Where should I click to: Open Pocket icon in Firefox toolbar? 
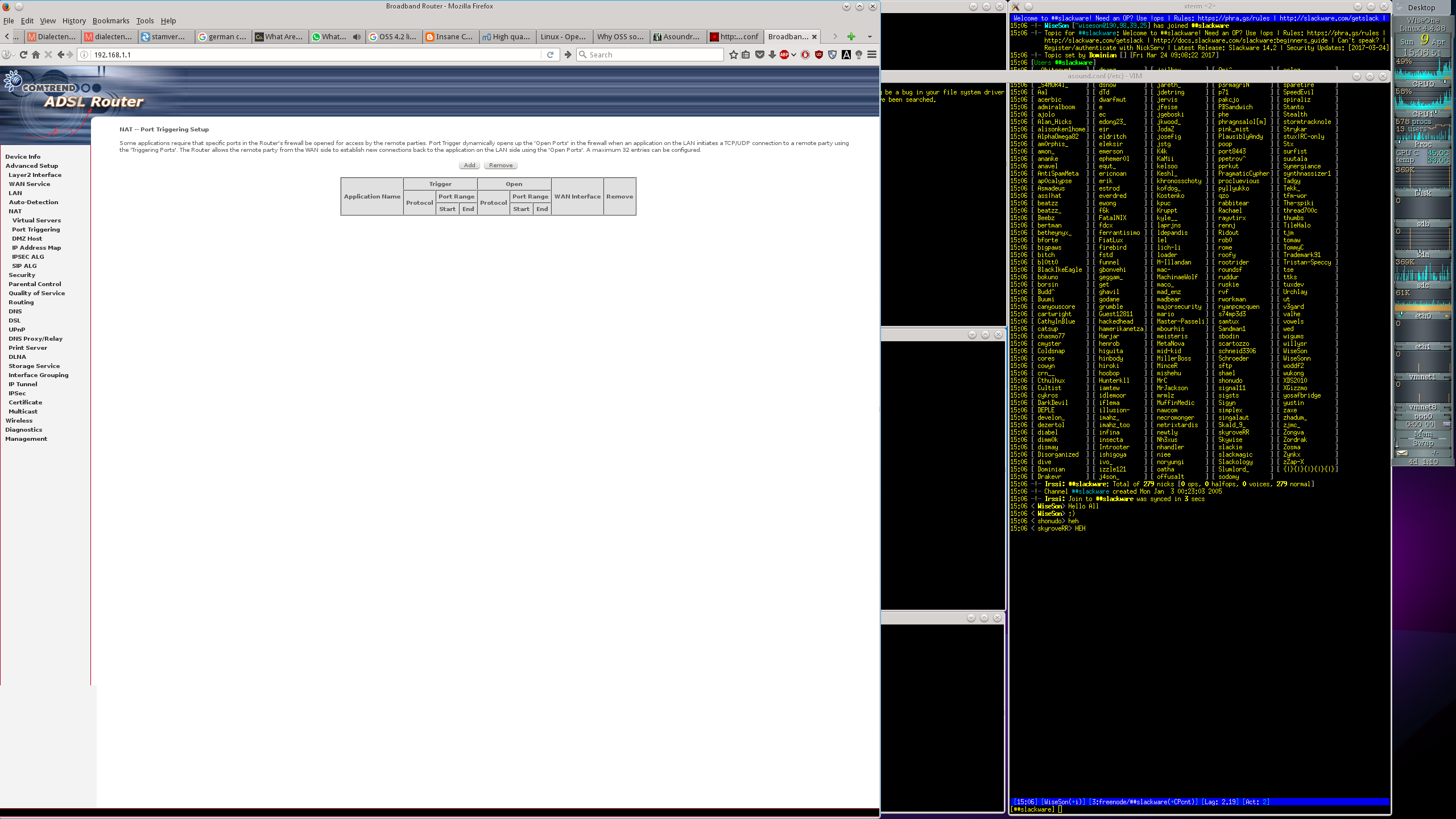[x=759, y=55]
